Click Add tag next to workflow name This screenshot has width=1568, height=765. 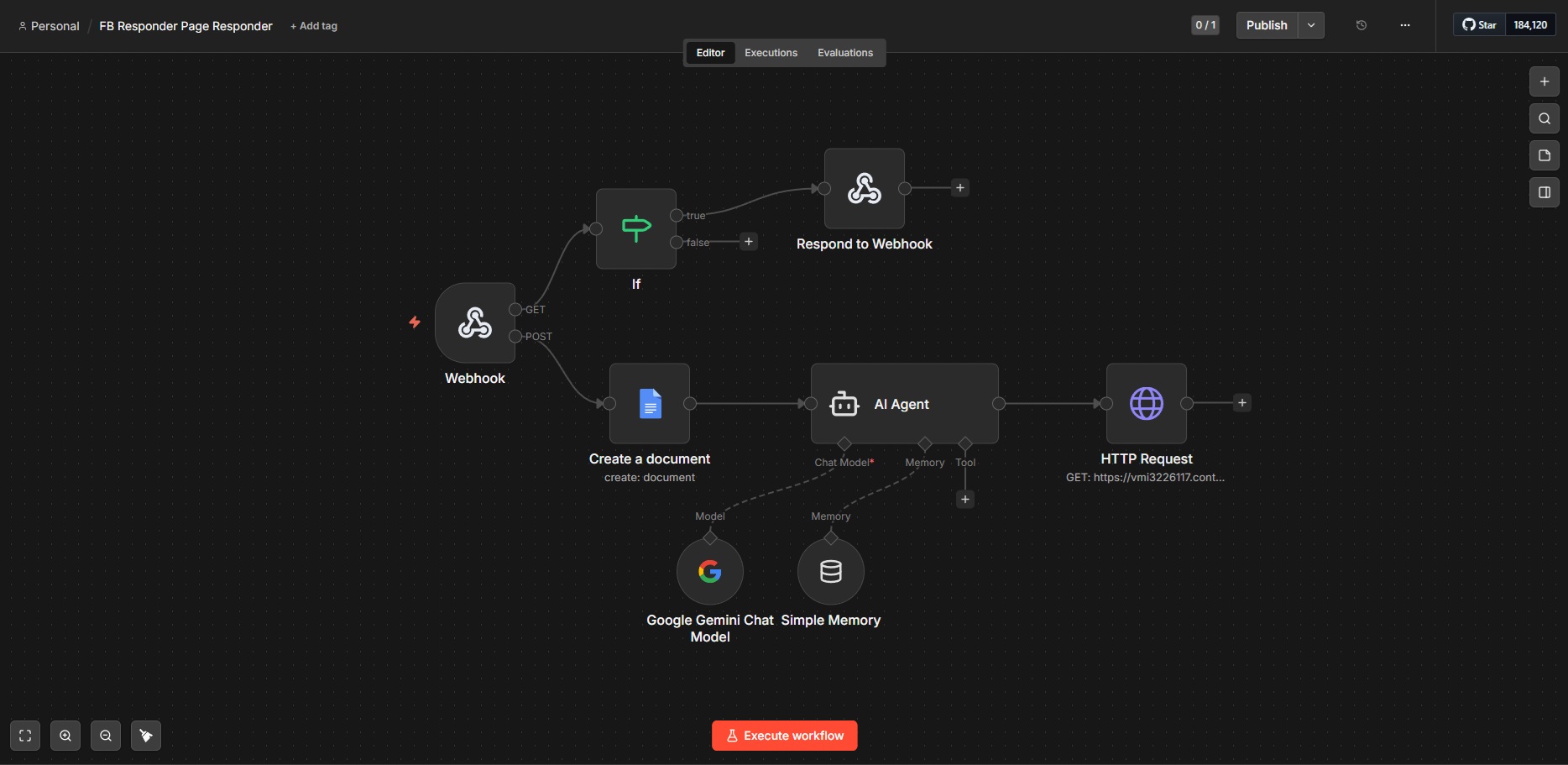pos(313,26)
